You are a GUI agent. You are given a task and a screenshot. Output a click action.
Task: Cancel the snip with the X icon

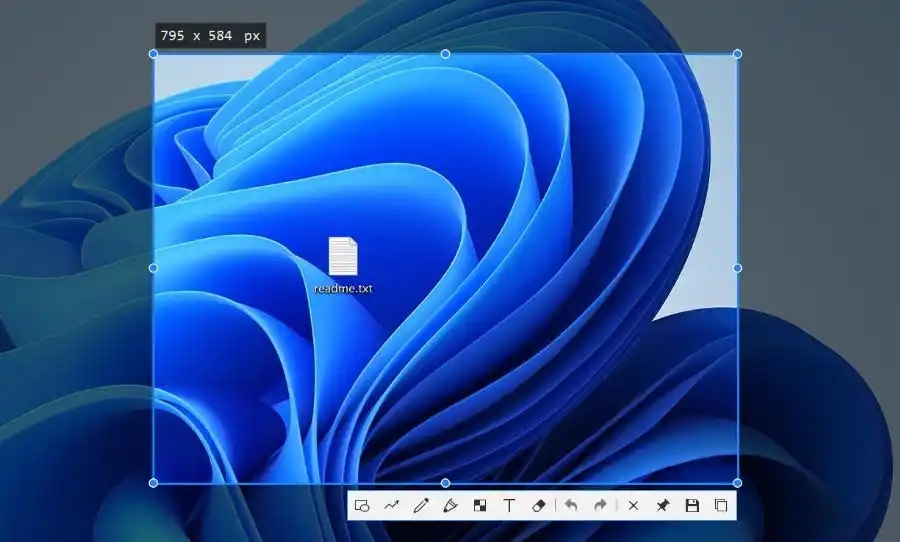[x=633, y=506]
